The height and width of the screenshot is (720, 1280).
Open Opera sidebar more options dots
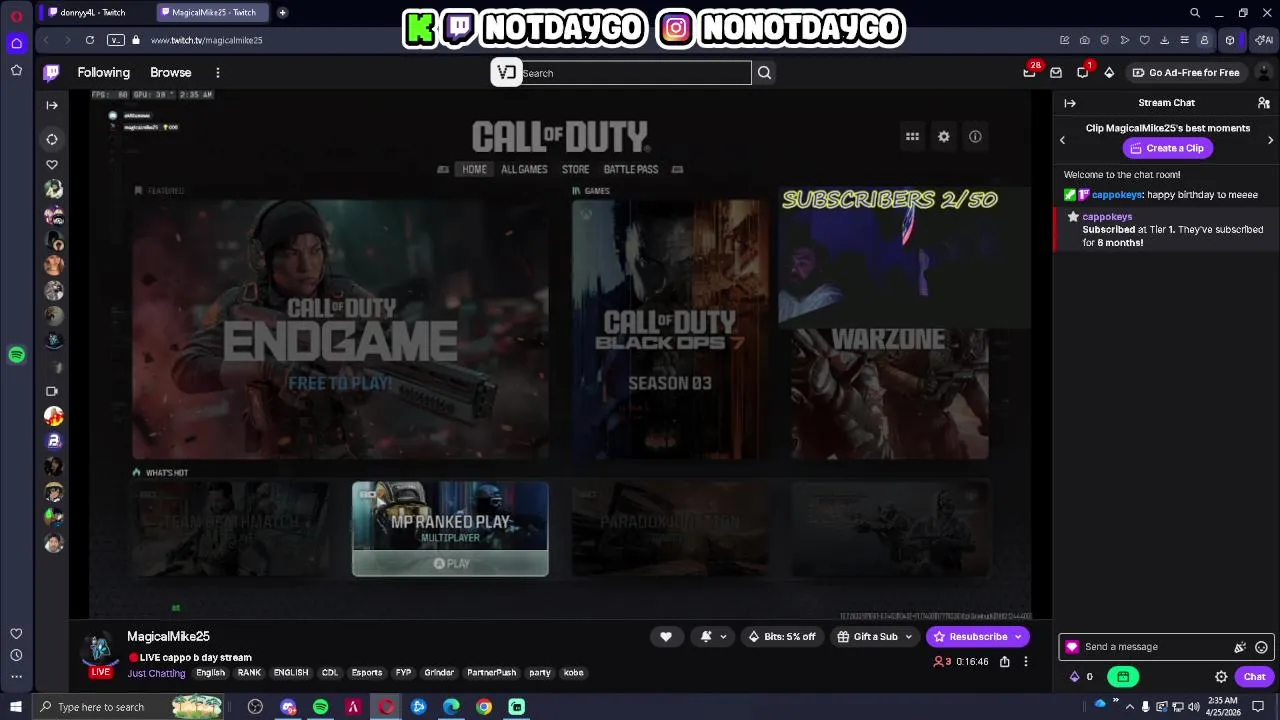16,677
